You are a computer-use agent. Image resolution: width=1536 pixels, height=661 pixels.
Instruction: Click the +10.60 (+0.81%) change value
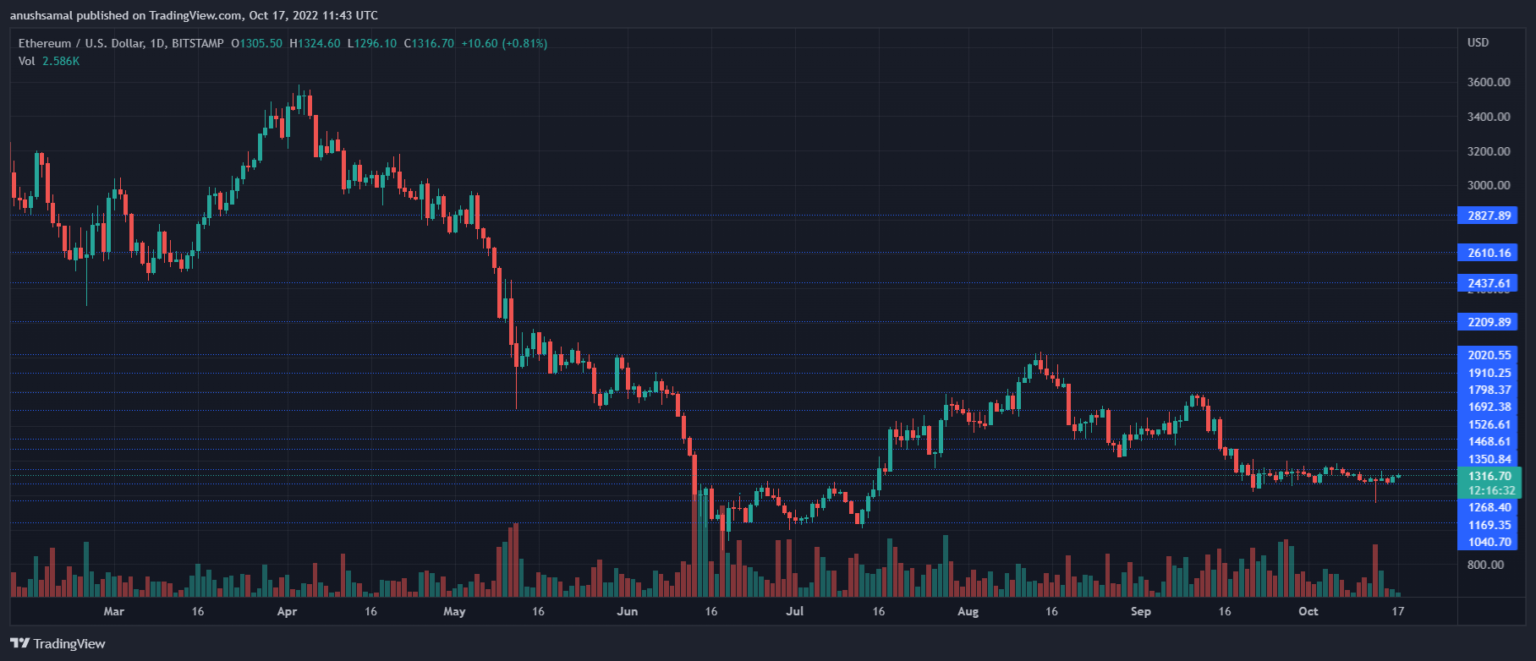504,43
